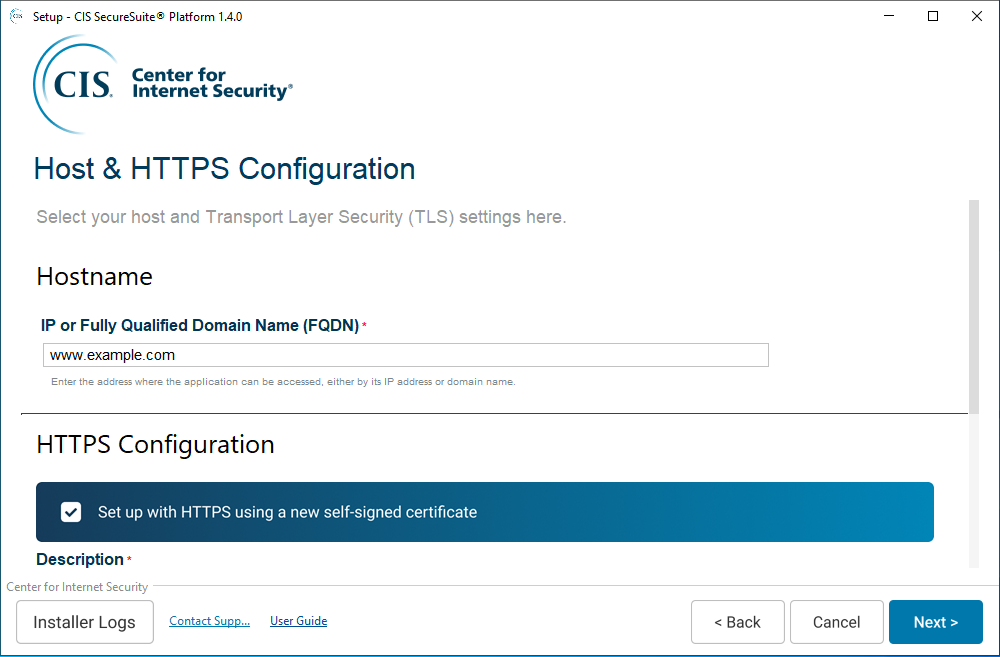Maximize the Setup window
This screenshot has width=1000, height=657.
click(932, 16)
